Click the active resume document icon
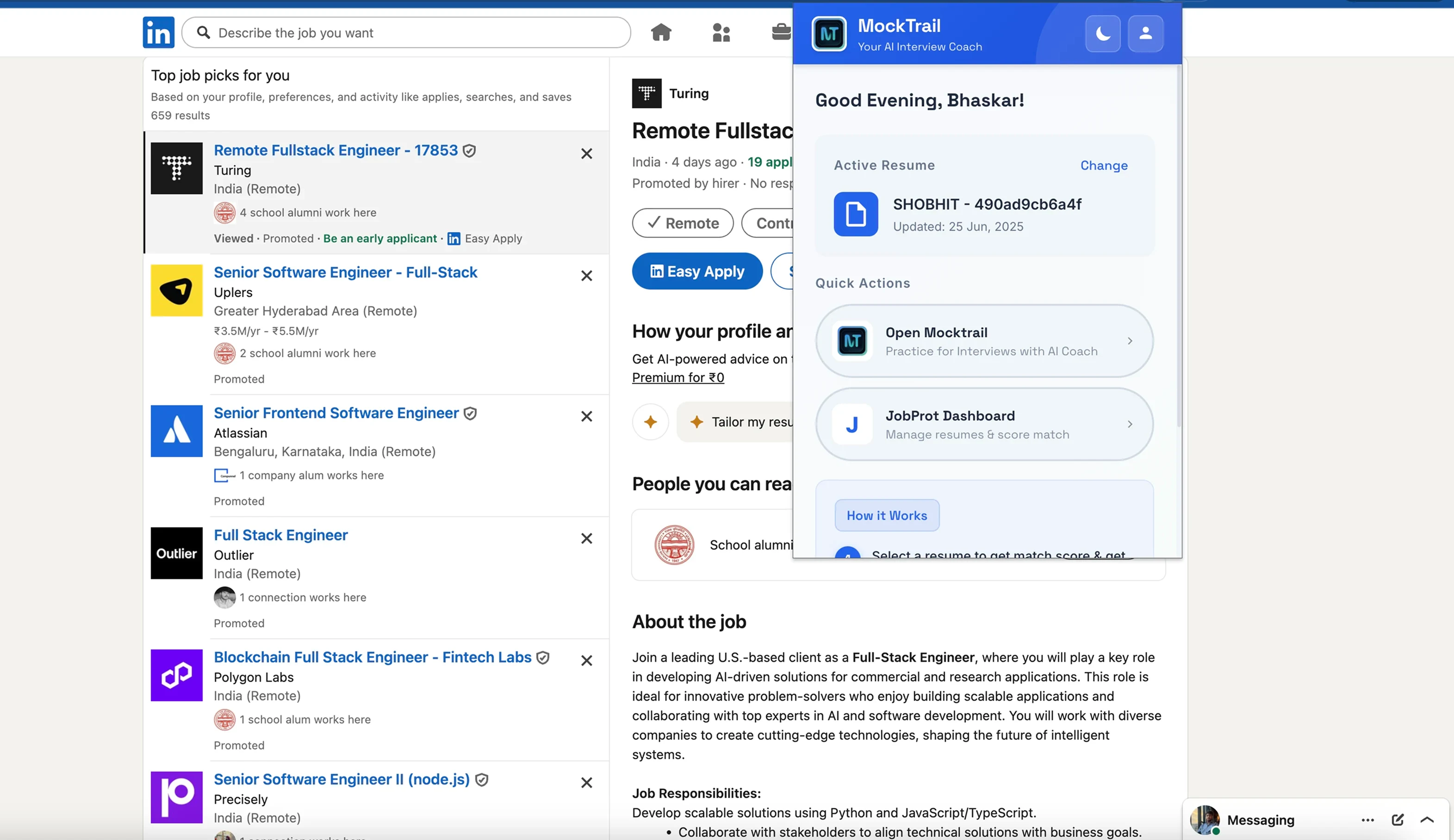1454x840 pixels. coord(856,214)
